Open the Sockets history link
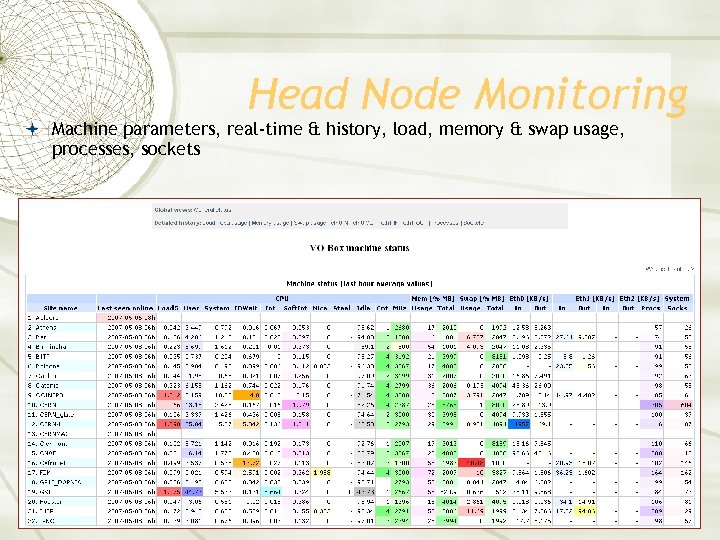 pos(473,223)
